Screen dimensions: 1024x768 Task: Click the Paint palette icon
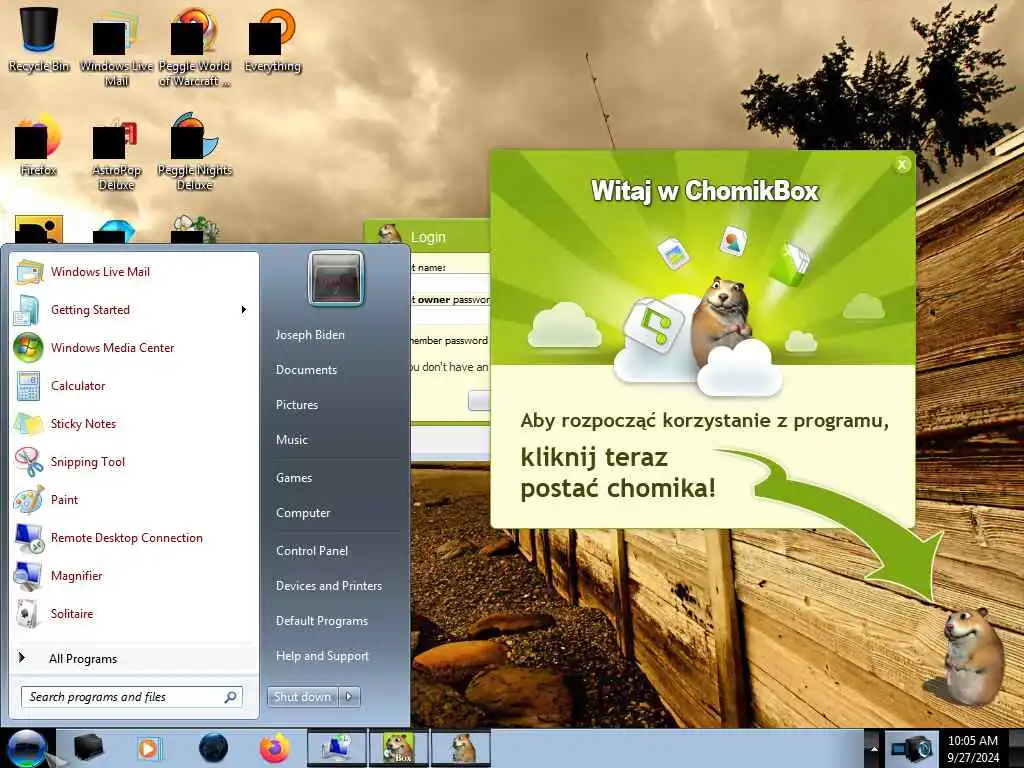pos(29,499)
